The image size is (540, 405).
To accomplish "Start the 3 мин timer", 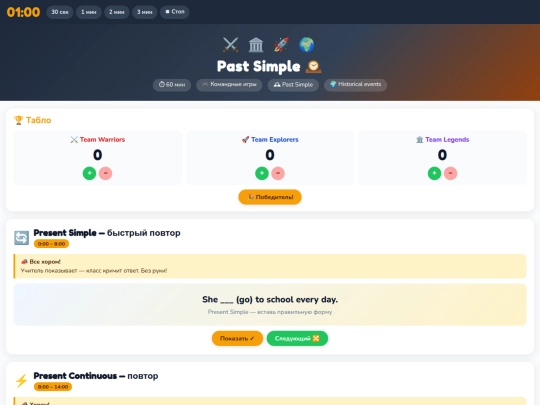I will 144,12.
